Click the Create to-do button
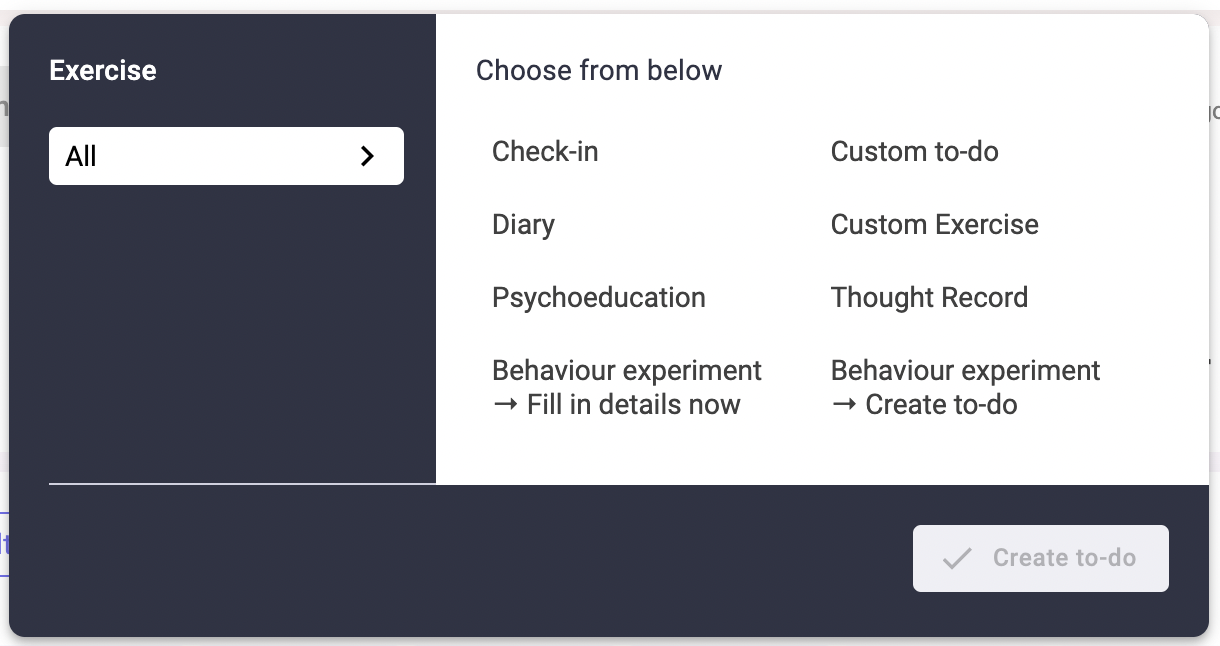 coord(1041,558)
